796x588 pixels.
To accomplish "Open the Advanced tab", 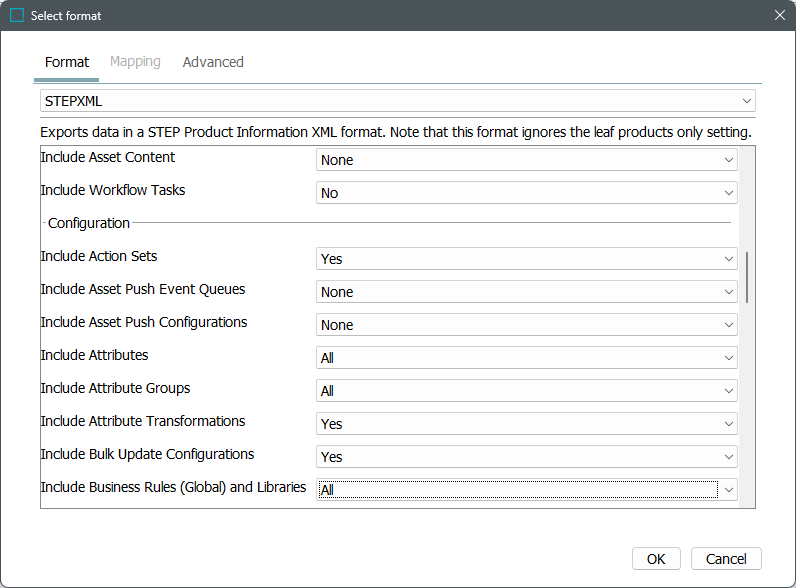I will (213, 62).
